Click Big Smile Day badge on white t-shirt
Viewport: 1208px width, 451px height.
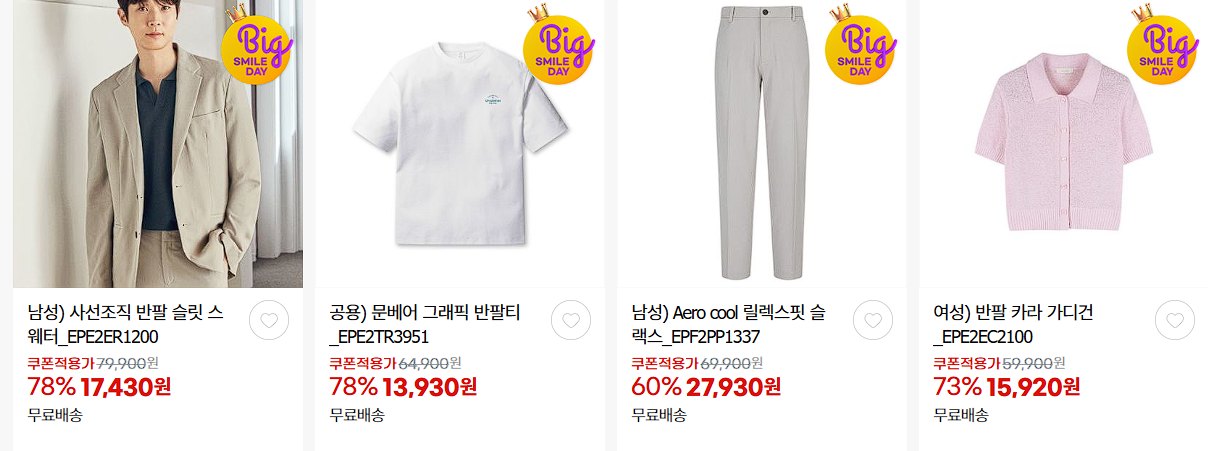point(558,46)
